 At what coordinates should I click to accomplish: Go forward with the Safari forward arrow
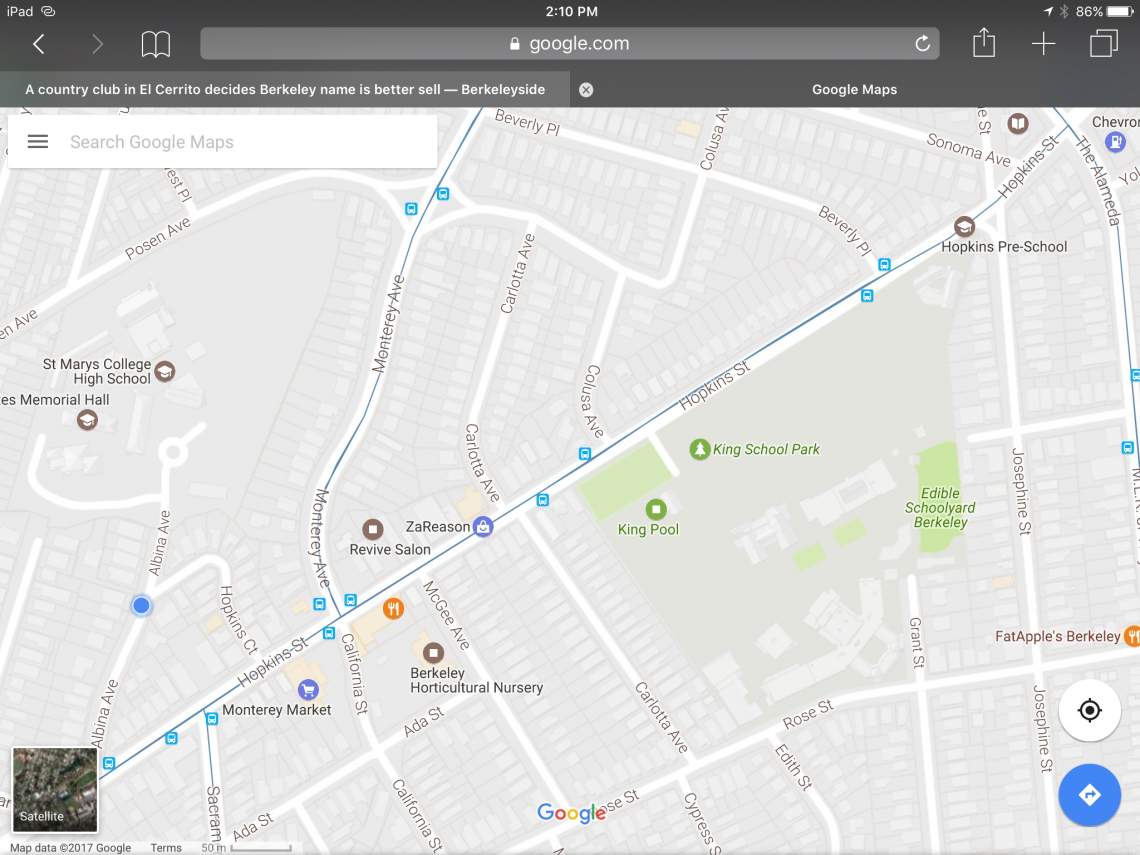point(97,44)
